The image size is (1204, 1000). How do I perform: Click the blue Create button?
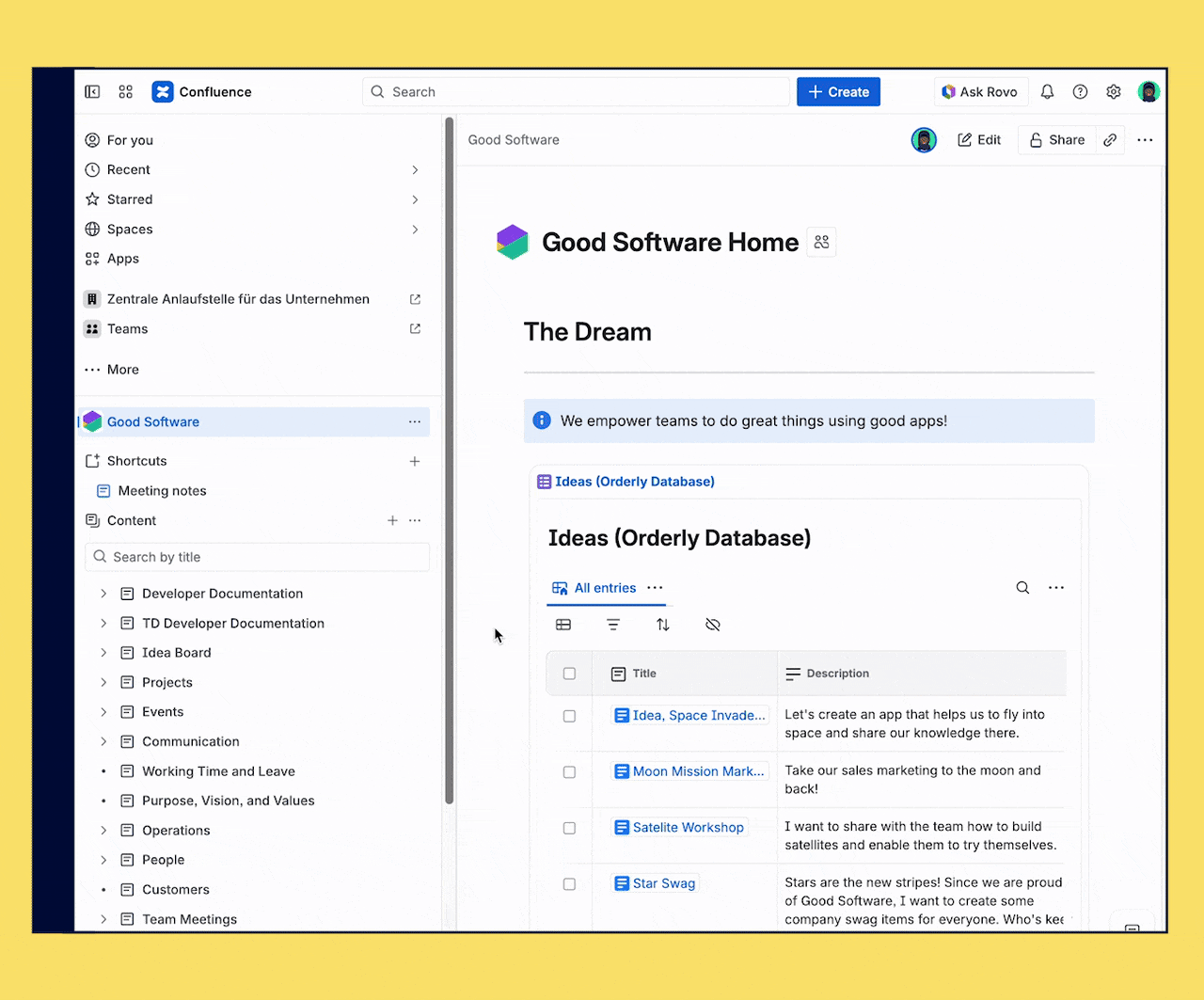point(838,92)
